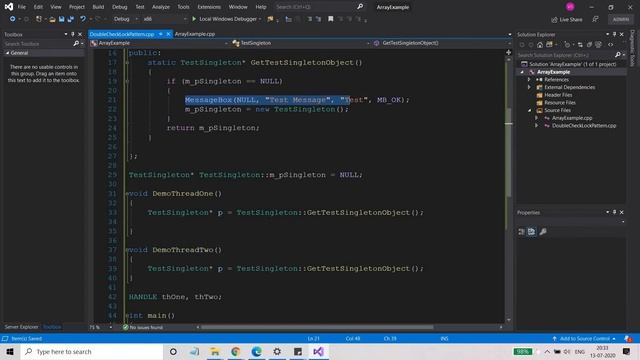The image size is (640, 360).
Task: Open the File menu
Action: (22, 7)
